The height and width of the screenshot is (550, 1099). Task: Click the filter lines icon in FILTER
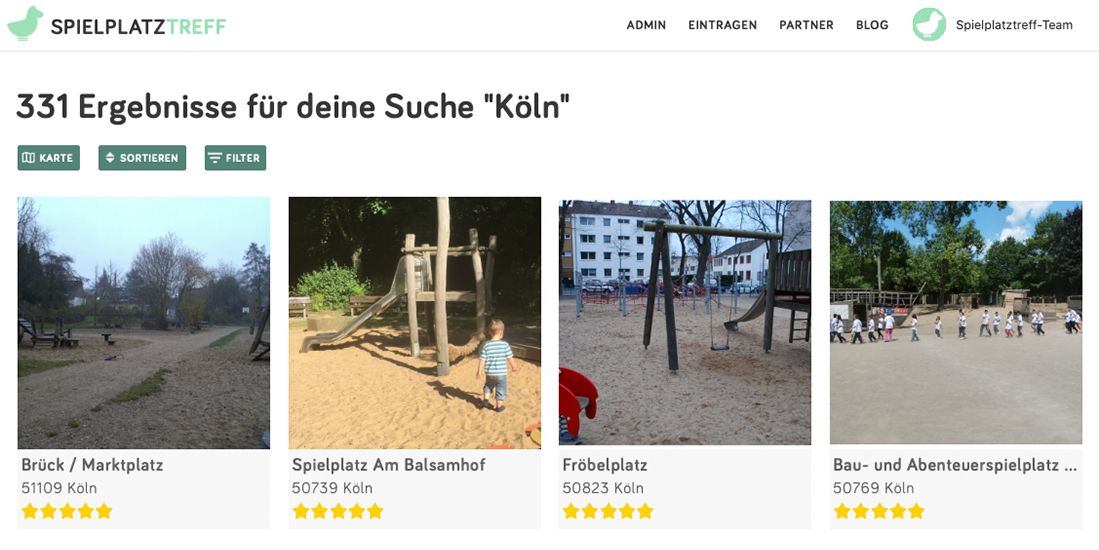coord(215,158)
